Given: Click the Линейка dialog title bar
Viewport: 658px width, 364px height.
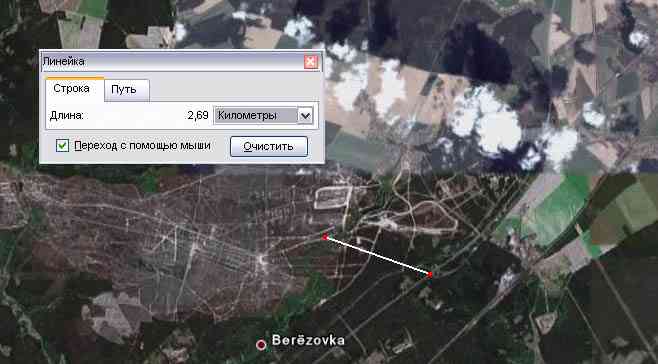Looking at the screenshot, I should click(172, 62).
